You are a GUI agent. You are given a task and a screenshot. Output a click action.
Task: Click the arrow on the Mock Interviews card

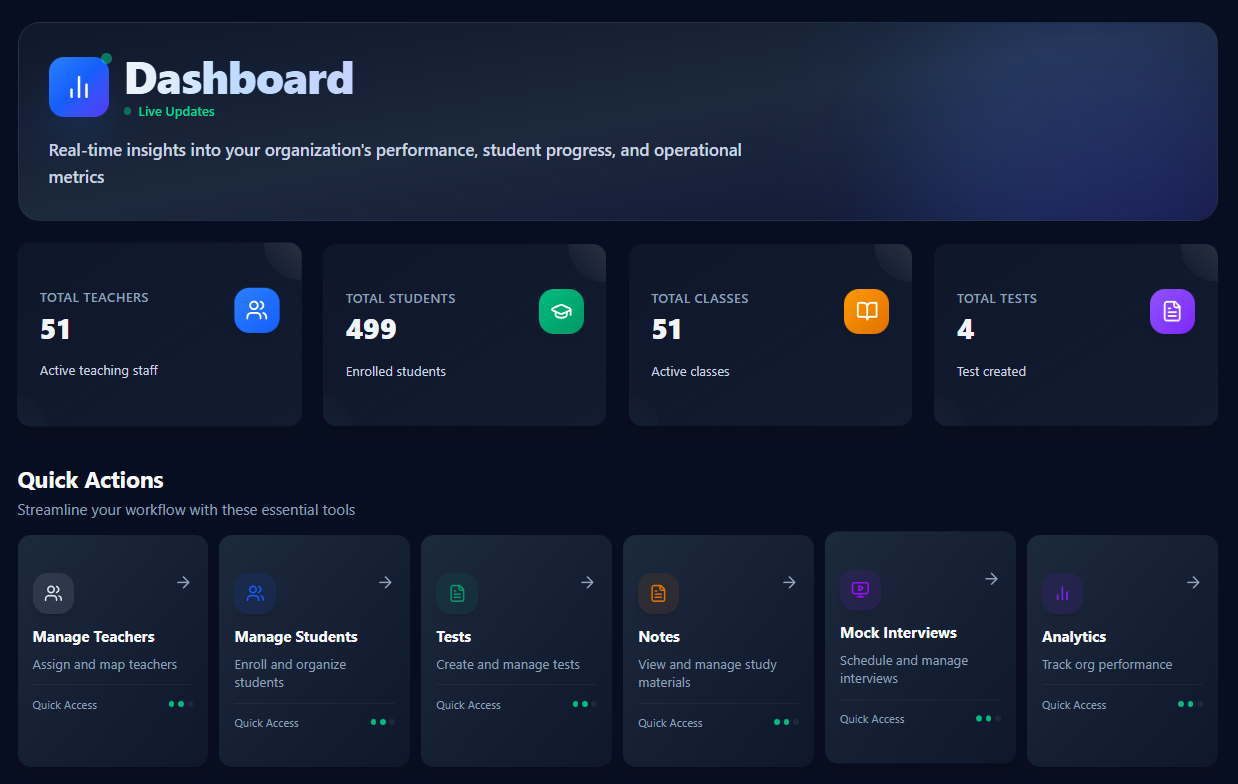(x=991, y=578)
